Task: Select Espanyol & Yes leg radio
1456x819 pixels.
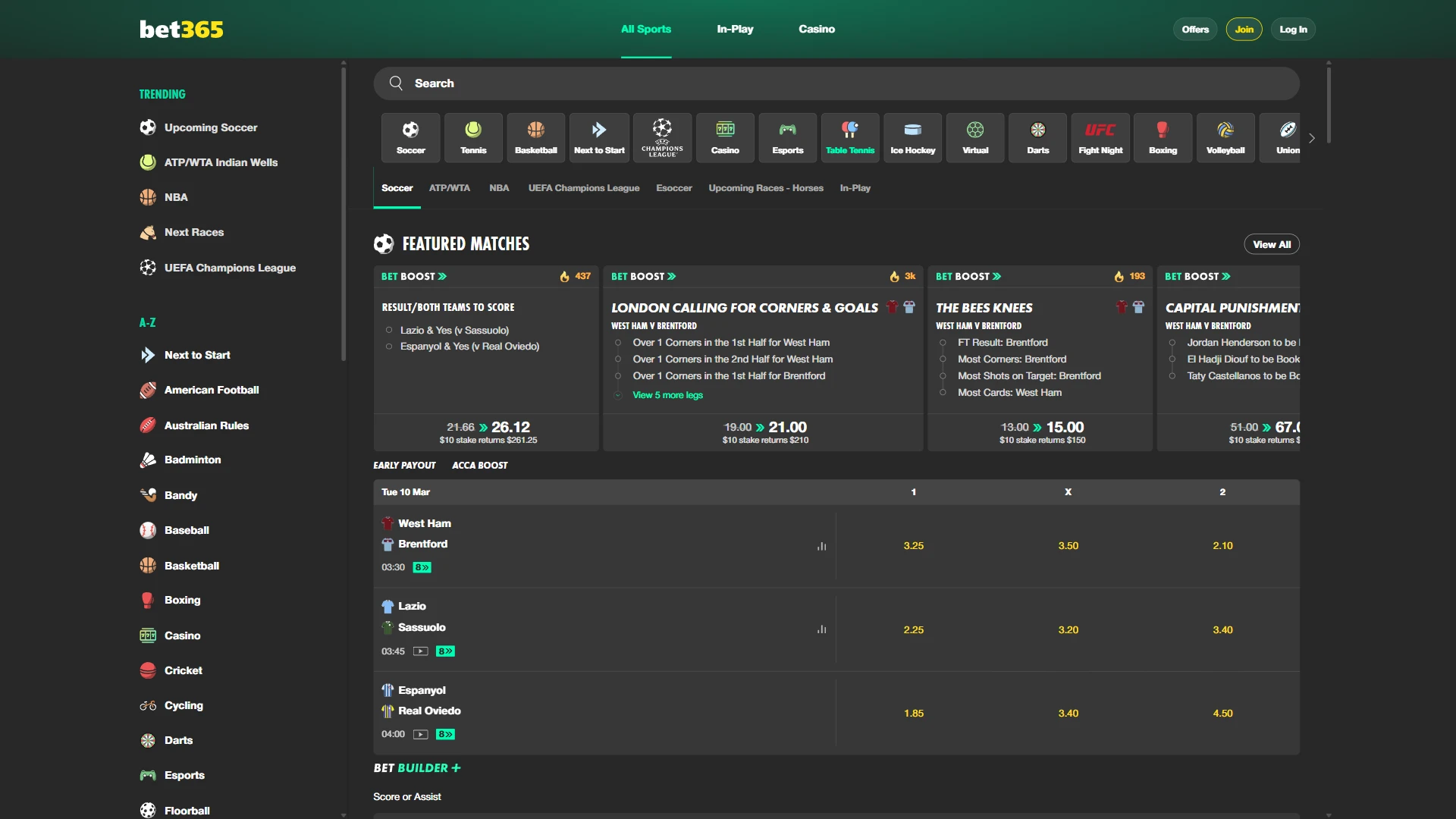Action: (389, 347)
